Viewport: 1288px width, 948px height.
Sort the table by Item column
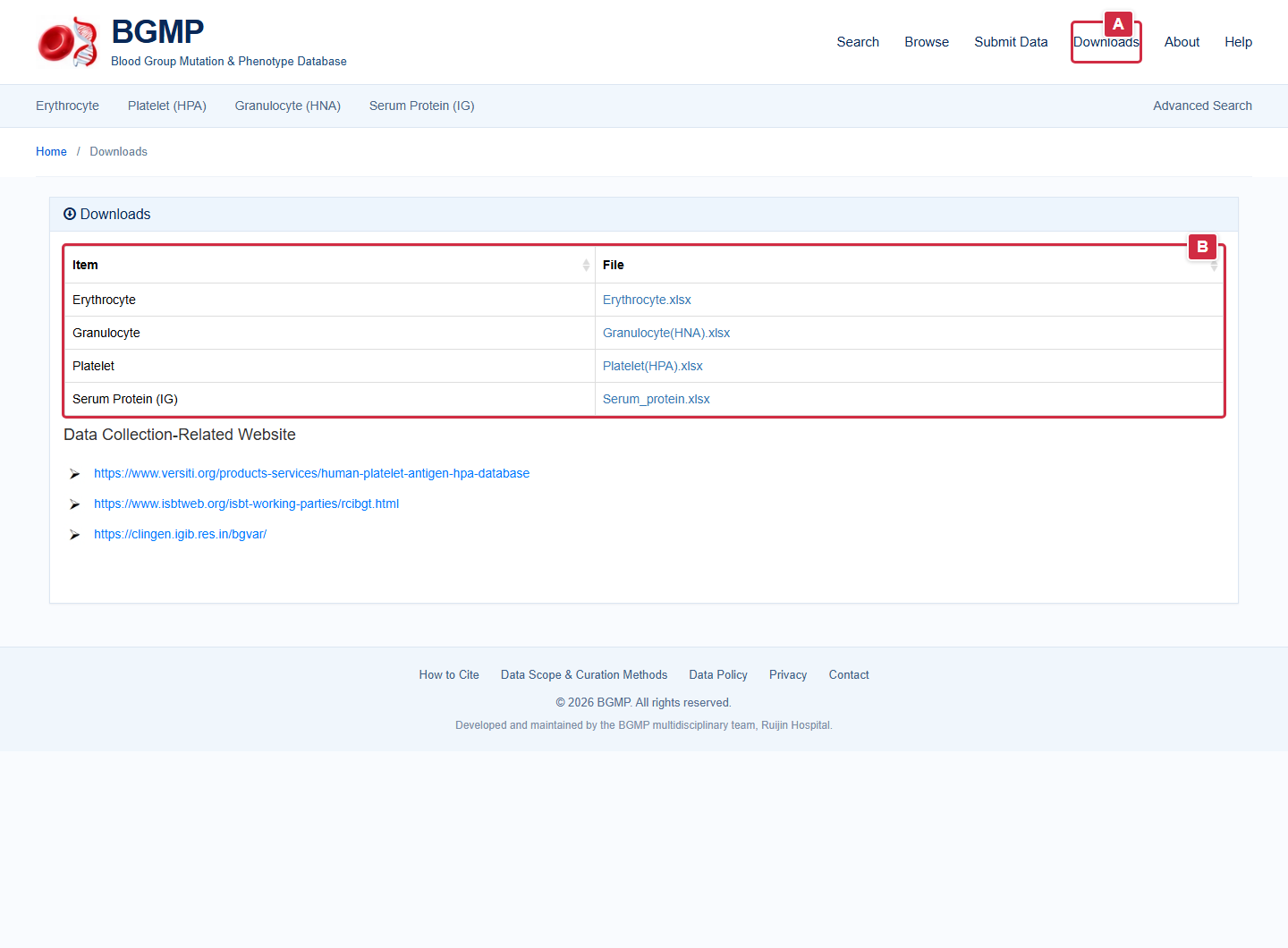click(586, 265)
